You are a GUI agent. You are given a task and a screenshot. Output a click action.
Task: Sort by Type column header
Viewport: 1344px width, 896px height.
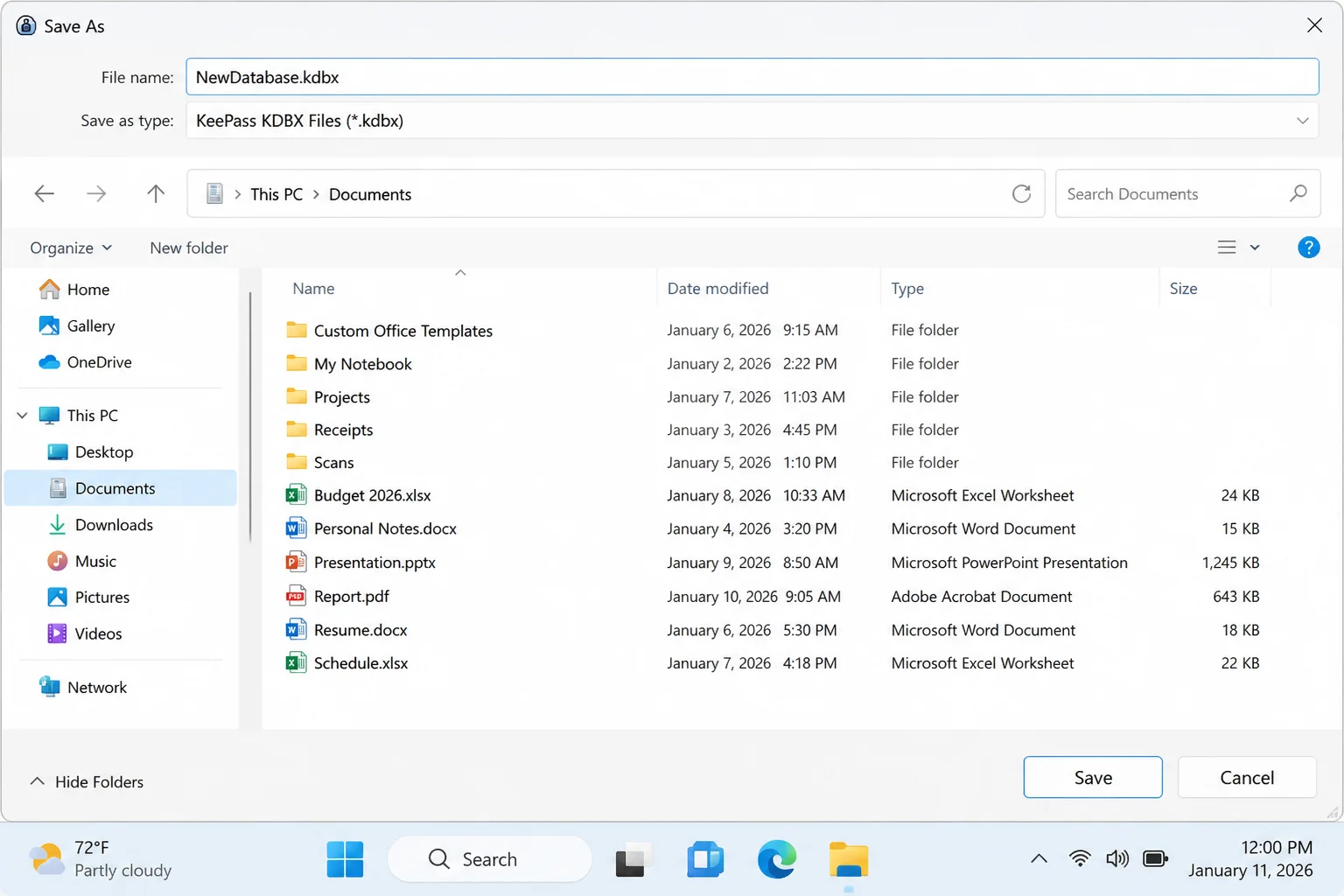[x=907, y=288]
